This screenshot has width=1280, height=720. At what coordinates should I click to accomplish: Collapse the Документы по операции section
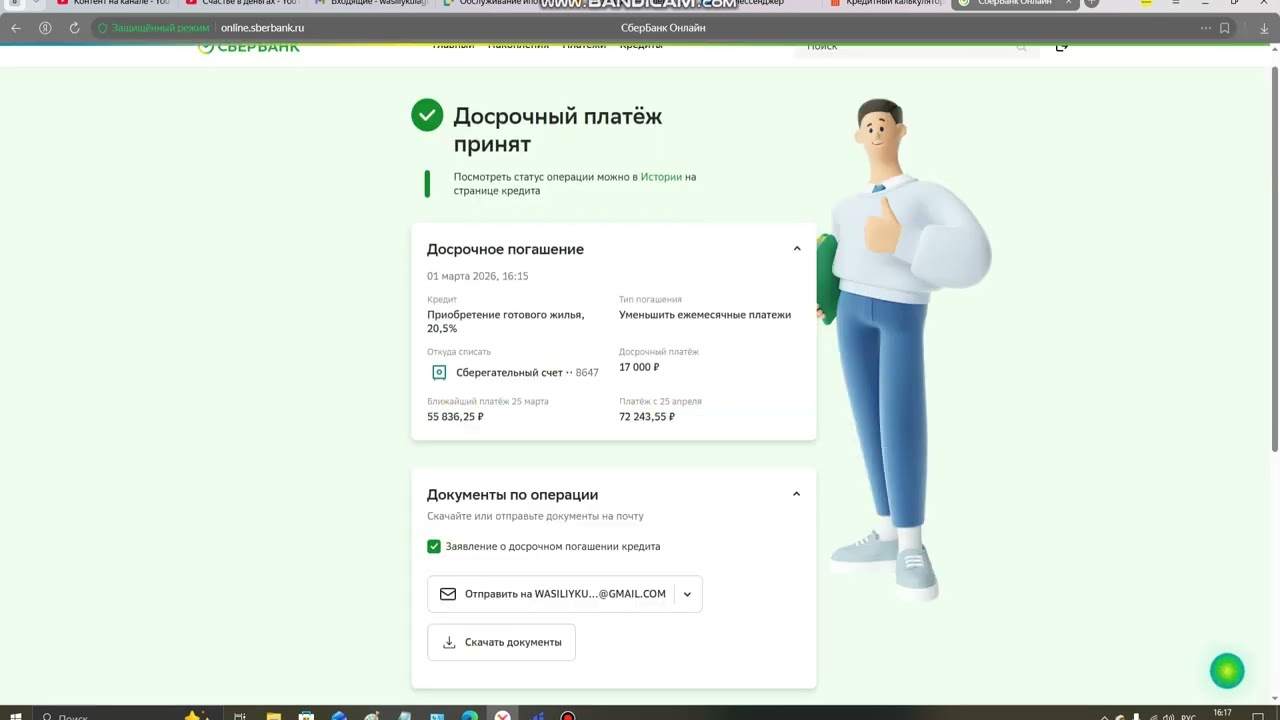click(797, 494)
